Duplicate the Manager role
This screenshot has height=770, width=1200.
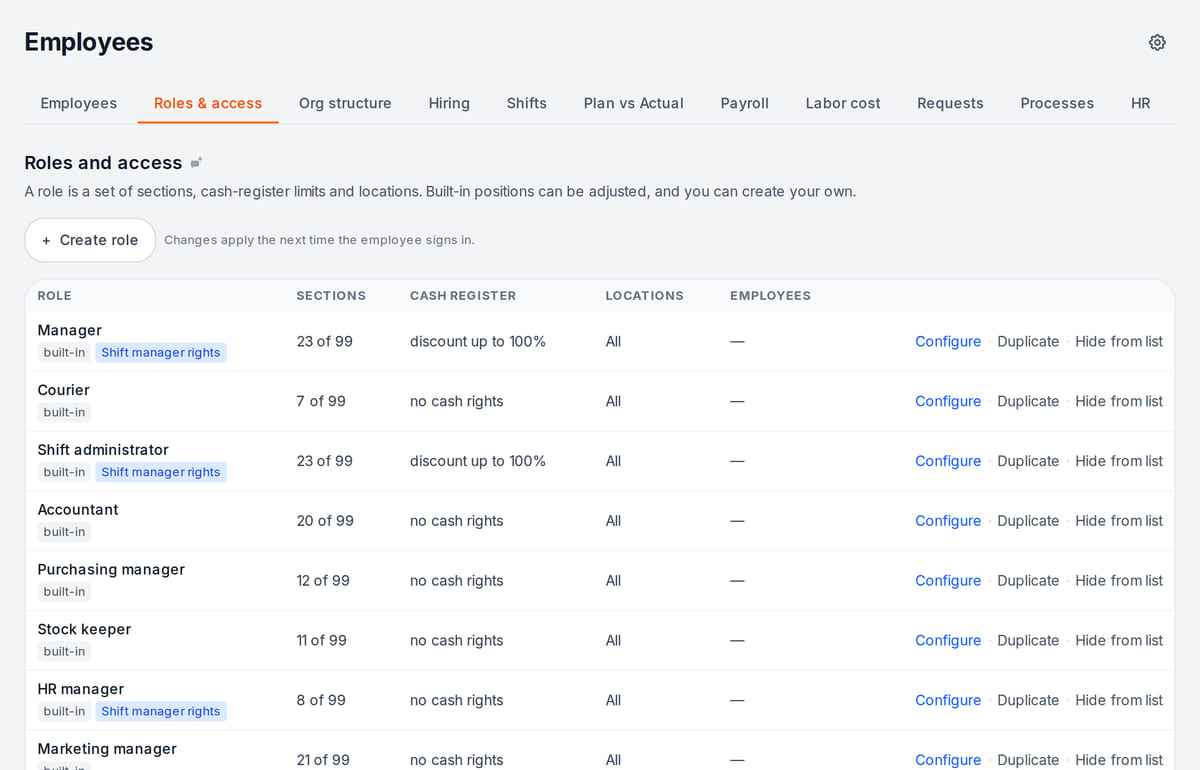click(x=1028, y=341)
